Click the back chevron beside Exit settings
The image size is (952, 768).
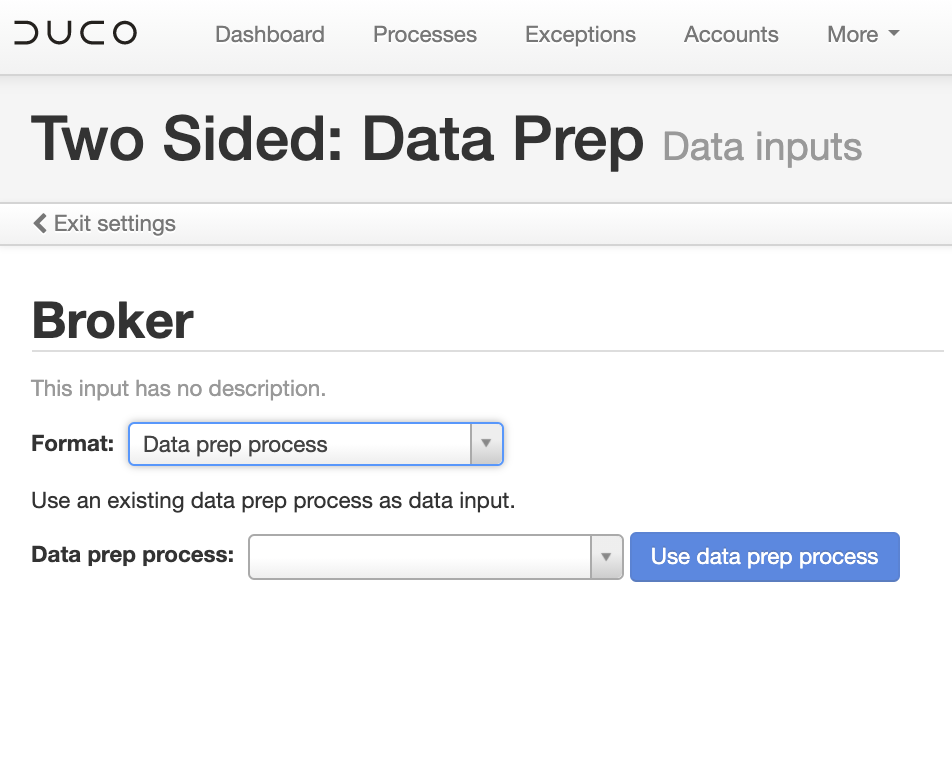point(39,223)
